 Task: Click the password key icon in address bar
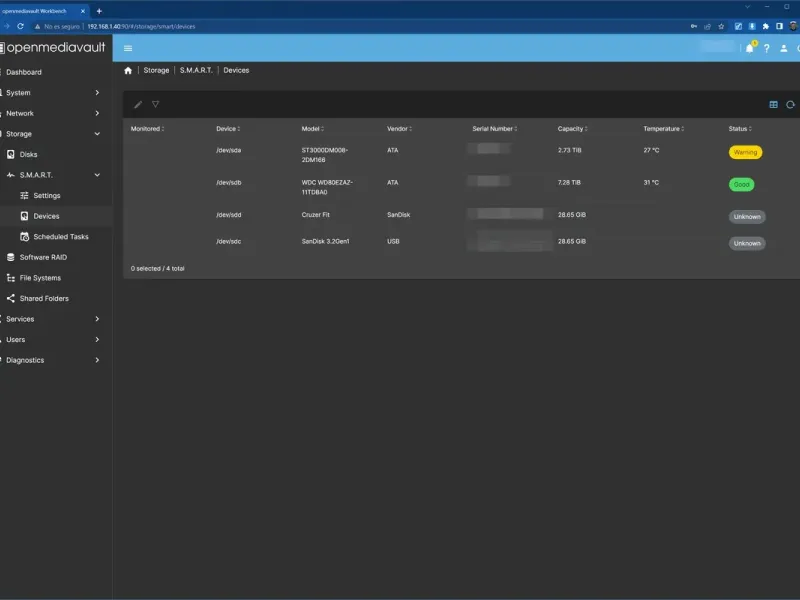pyautogui.click(x=694, y=27)
